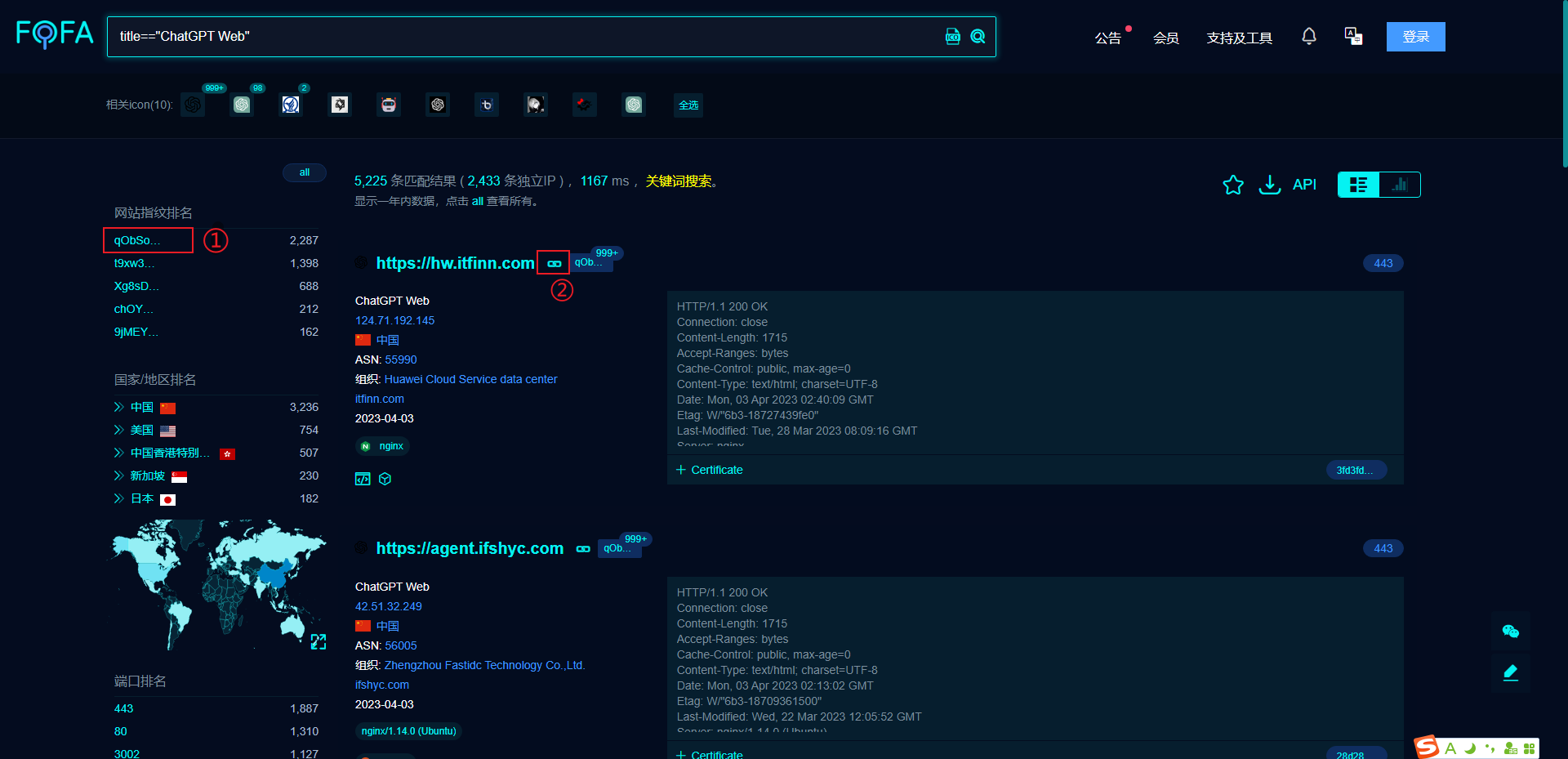Switch language with the translate icon

click(1353, 37)
